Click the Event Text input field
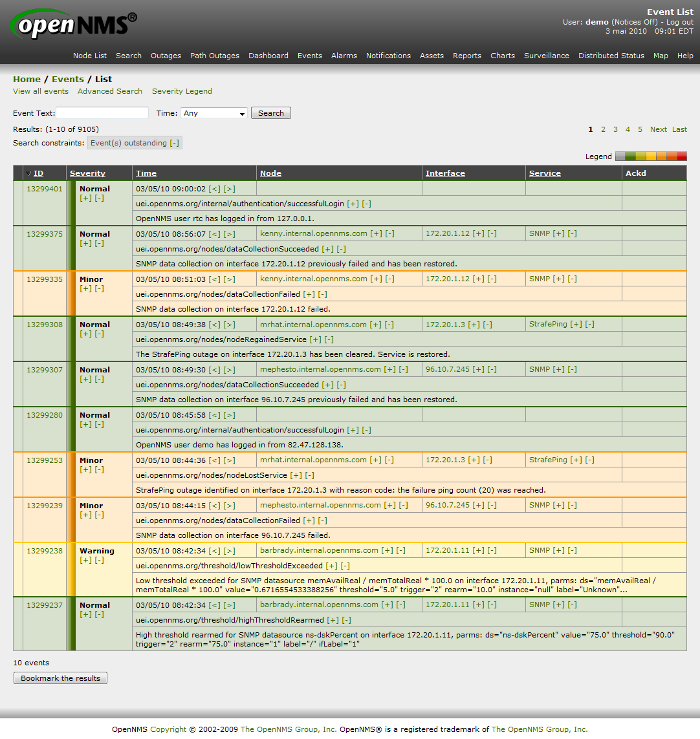The width and height of the screenshot is (700, 739). [102, 113]
